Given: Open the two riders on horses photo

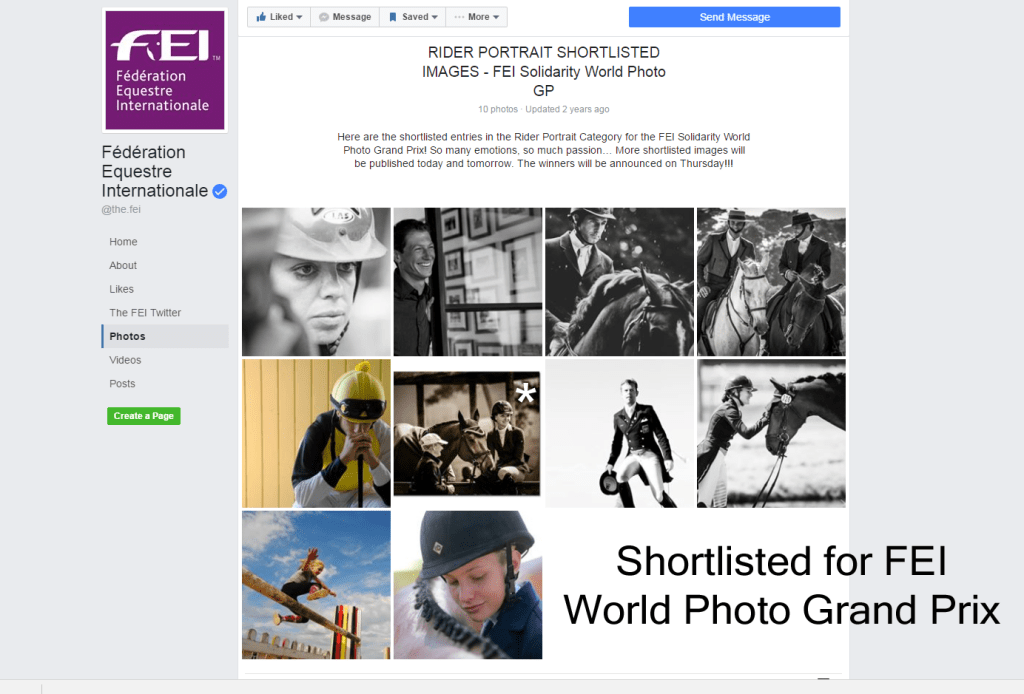Looking at the screenshot, I should [x=770, y=282].
